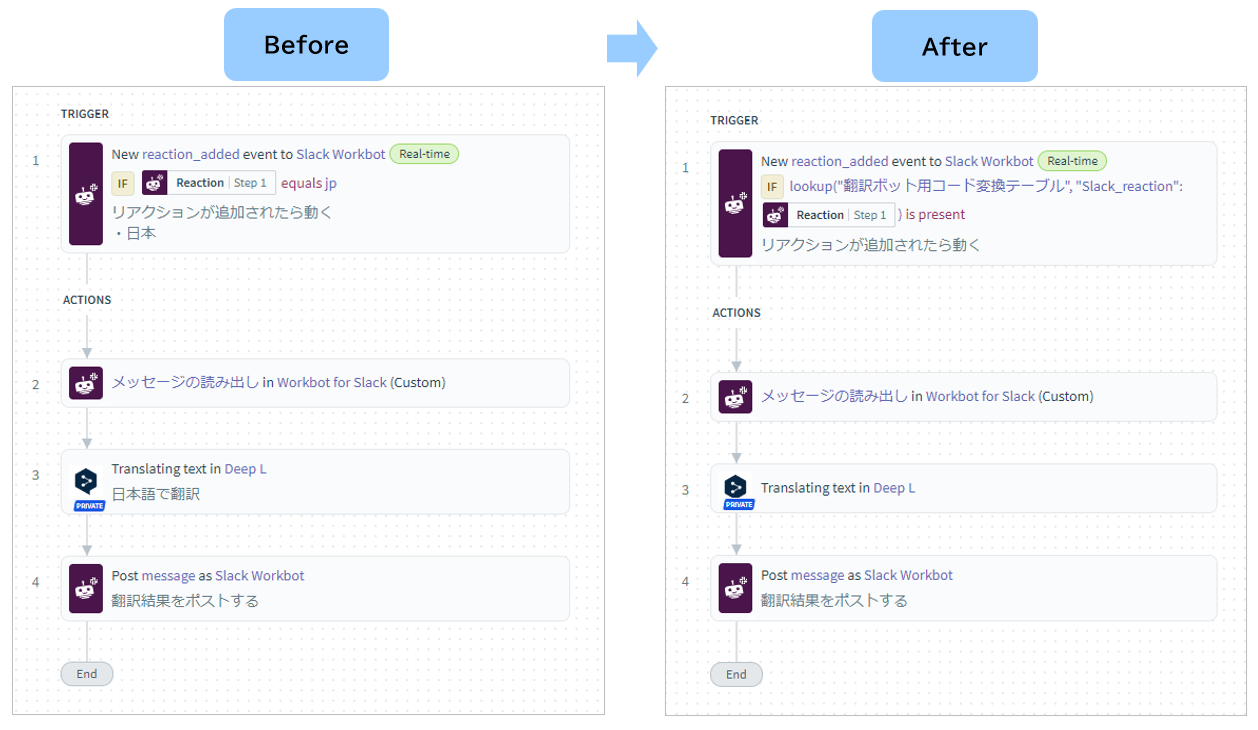Click ACTIONS heading in After recipe
Viewport: 1258px width, 730px height.
coord(737,313)
